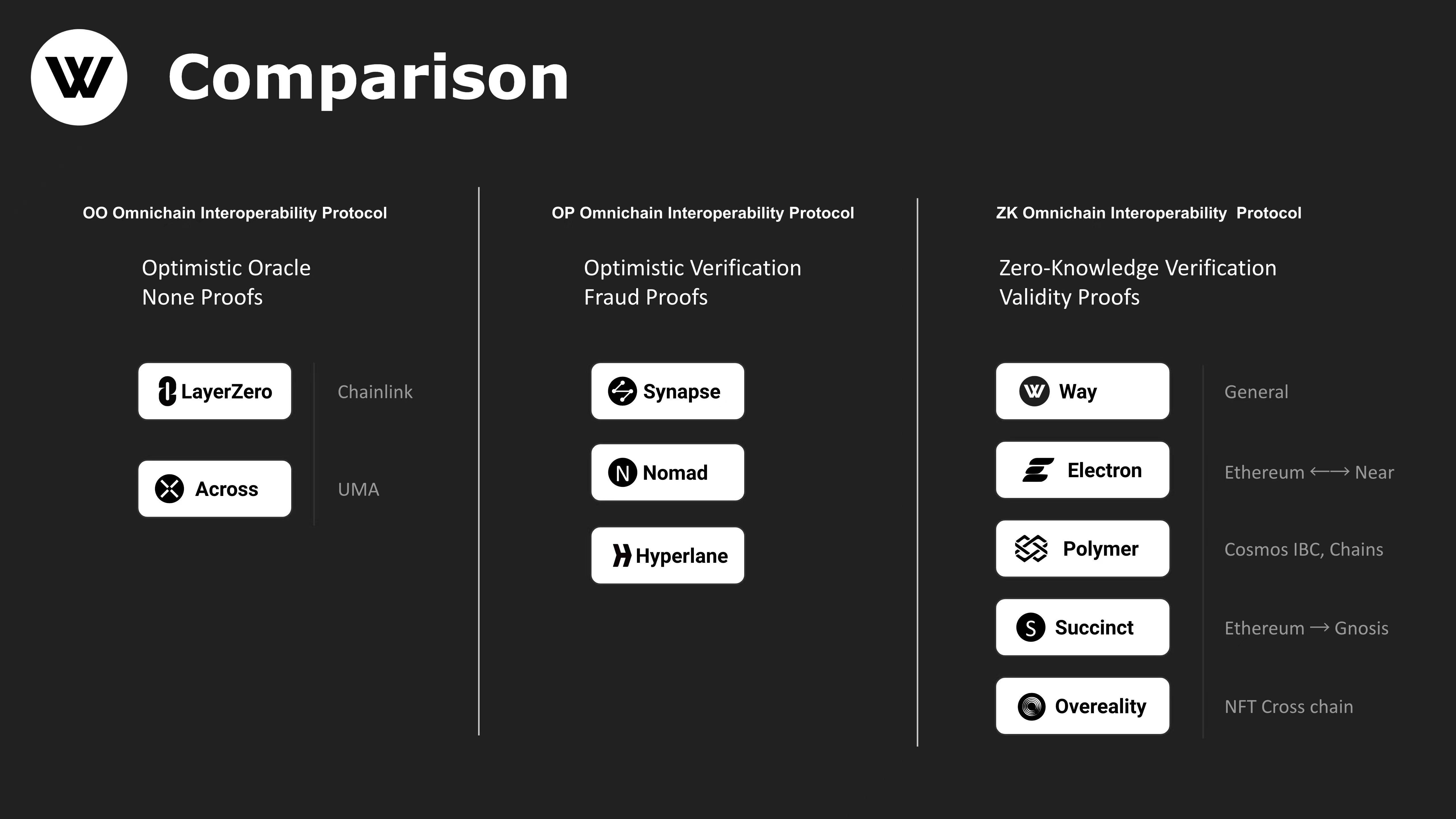
Task: Click the Succinct S icon
Action: pyautogui.click(x=1030, y=627)
